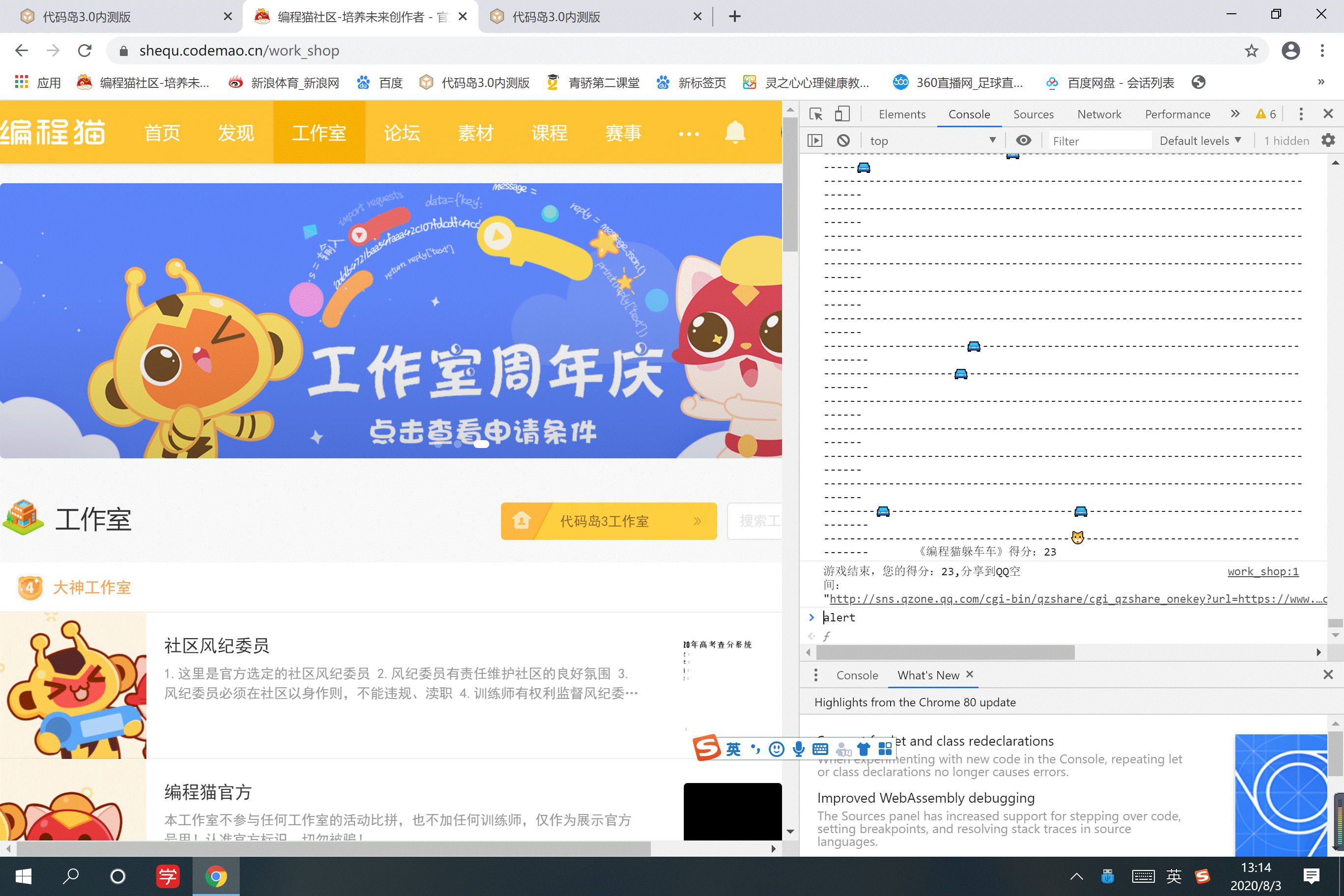Switch to the Elements tab
Screen dimensions: 1344x896
pos(902,114)
